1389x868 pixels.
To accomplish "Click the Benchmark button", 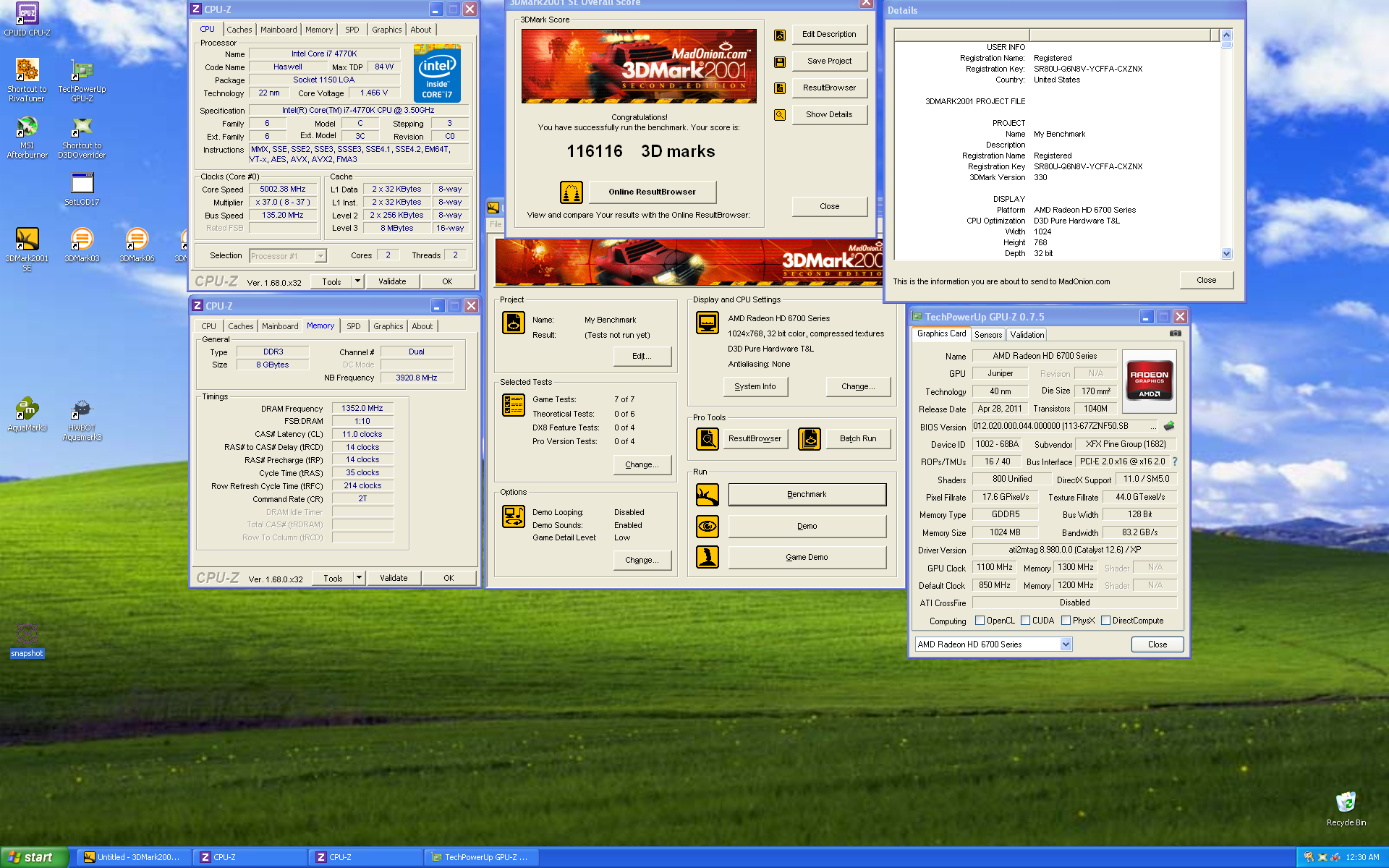I will pos(807,495).
